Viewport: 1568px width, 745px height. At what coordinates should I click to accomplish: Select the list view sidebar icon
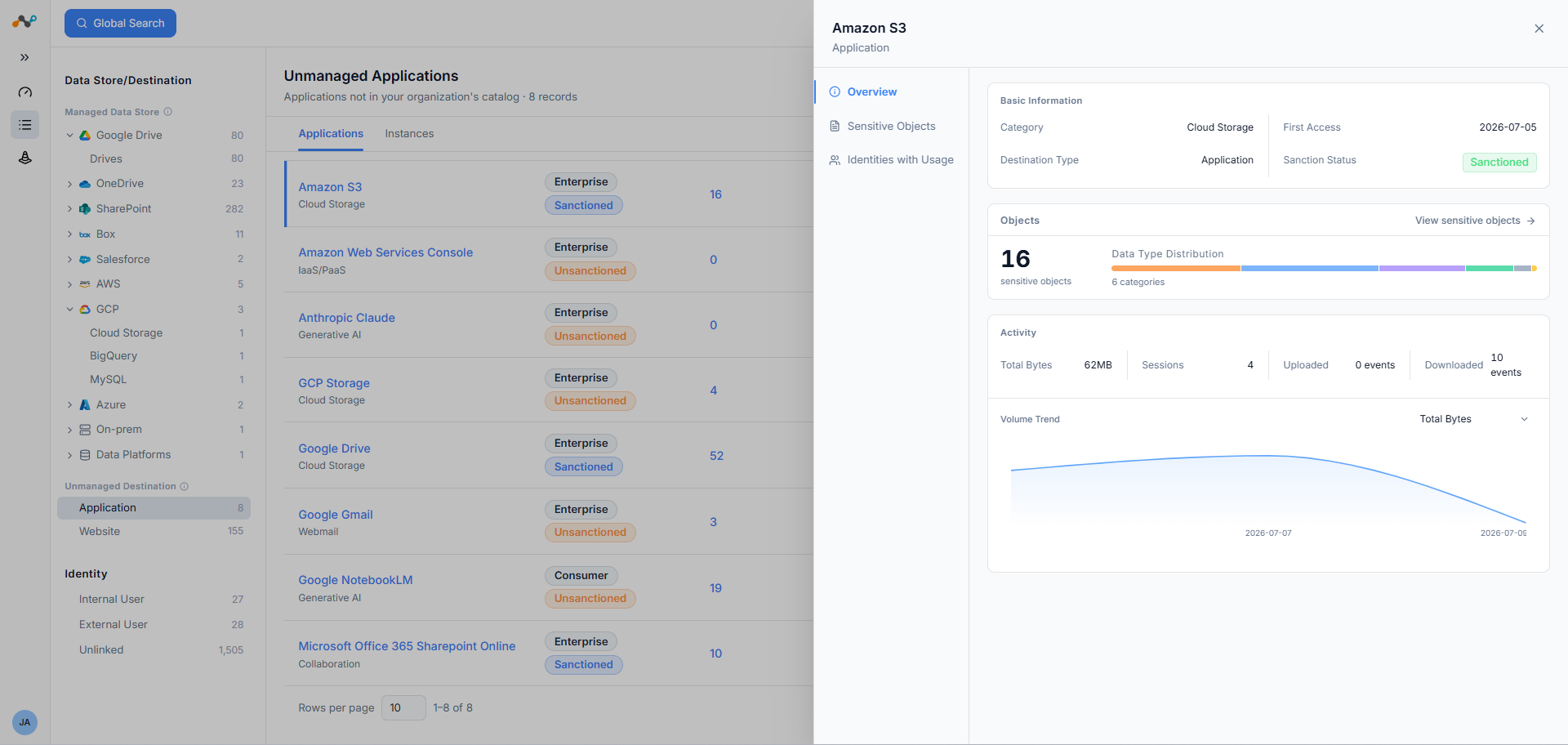tap(24, 125)
